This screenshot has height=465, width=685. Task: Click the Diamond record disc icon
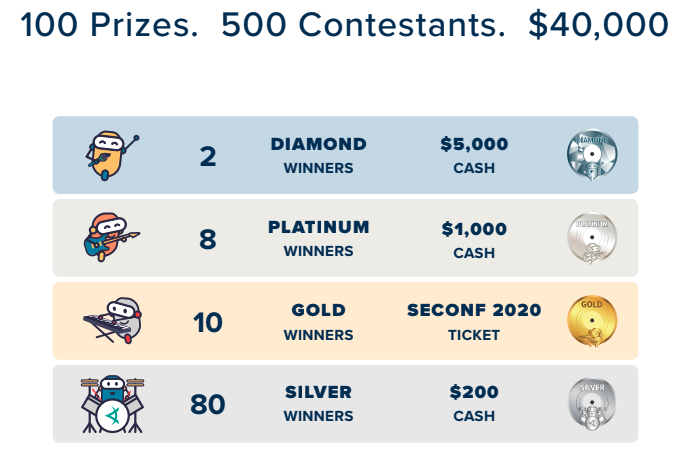(x=591, y=155)
